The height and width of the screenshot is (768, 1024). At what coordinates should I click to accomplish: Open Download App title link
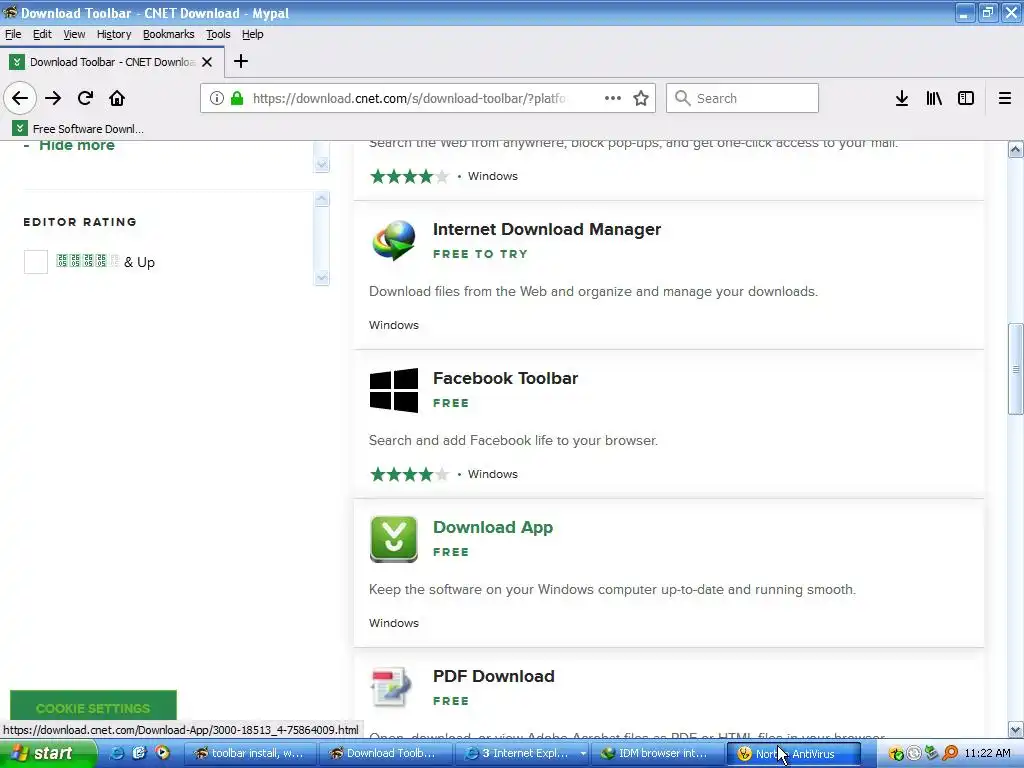coord(493,527)
